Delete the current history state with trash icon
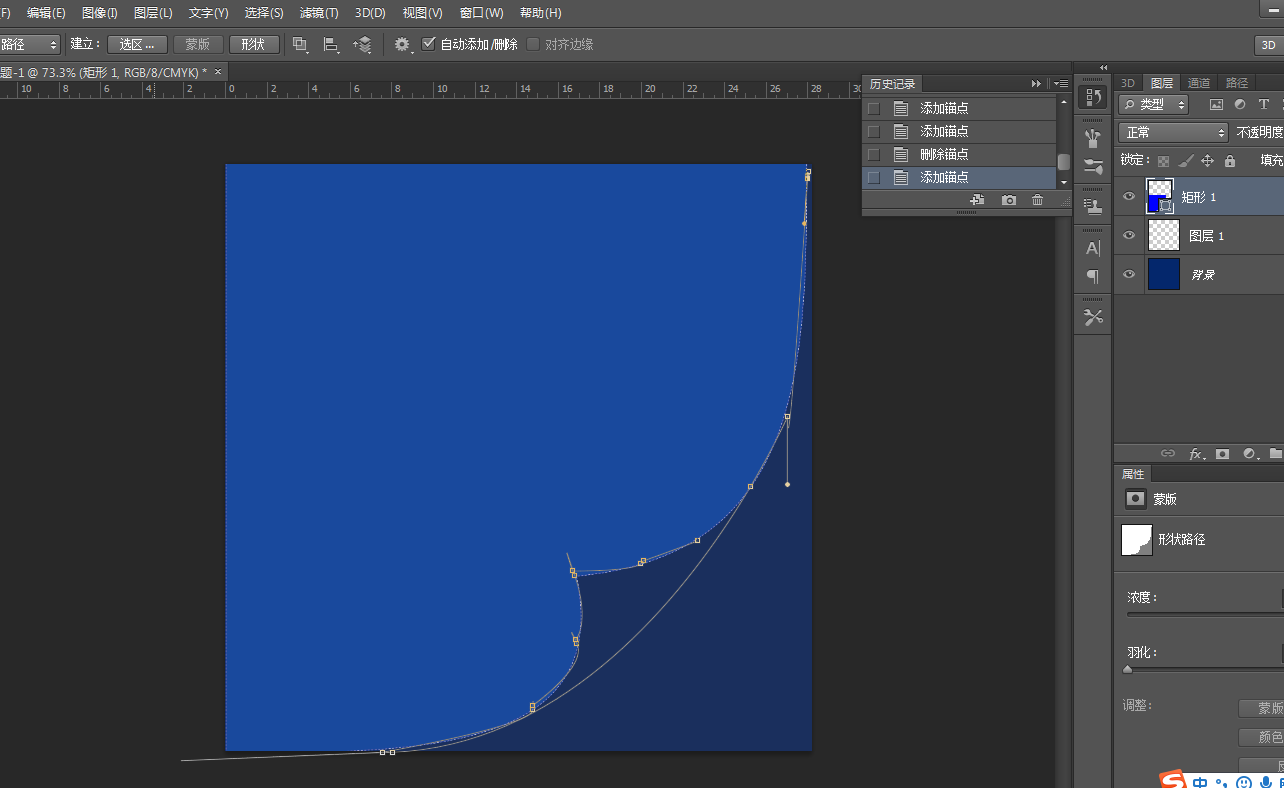 1037,200
